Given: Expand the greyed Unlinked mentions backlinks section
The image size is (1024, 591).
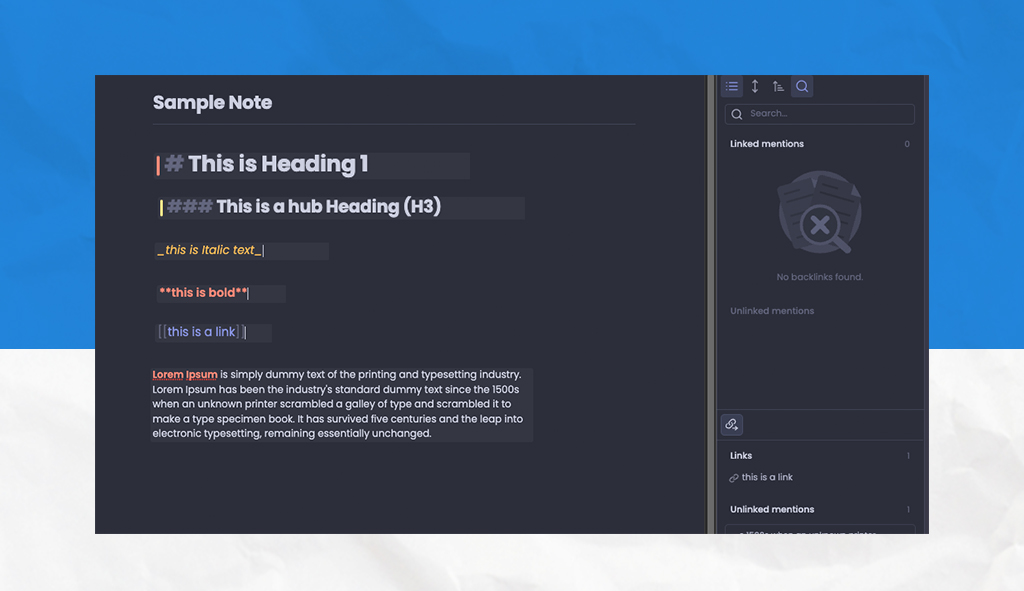Looking at the screenshot, I should pyautogui.click(x=772, y=311).
